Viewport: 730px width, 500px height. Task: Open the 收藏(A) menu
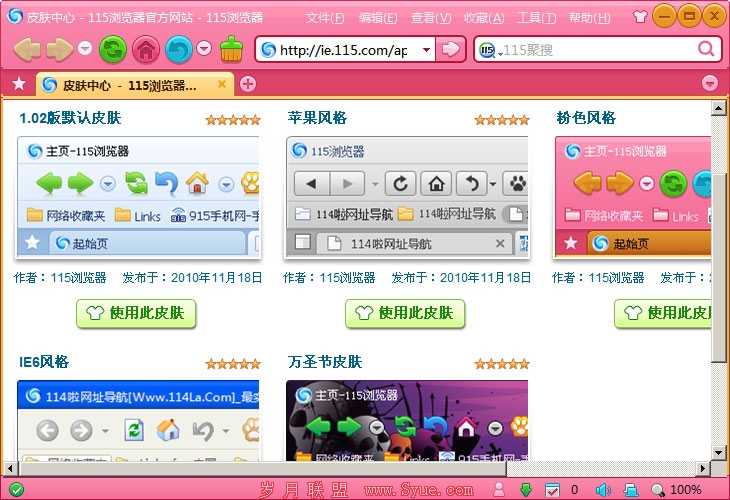point(484,18)
